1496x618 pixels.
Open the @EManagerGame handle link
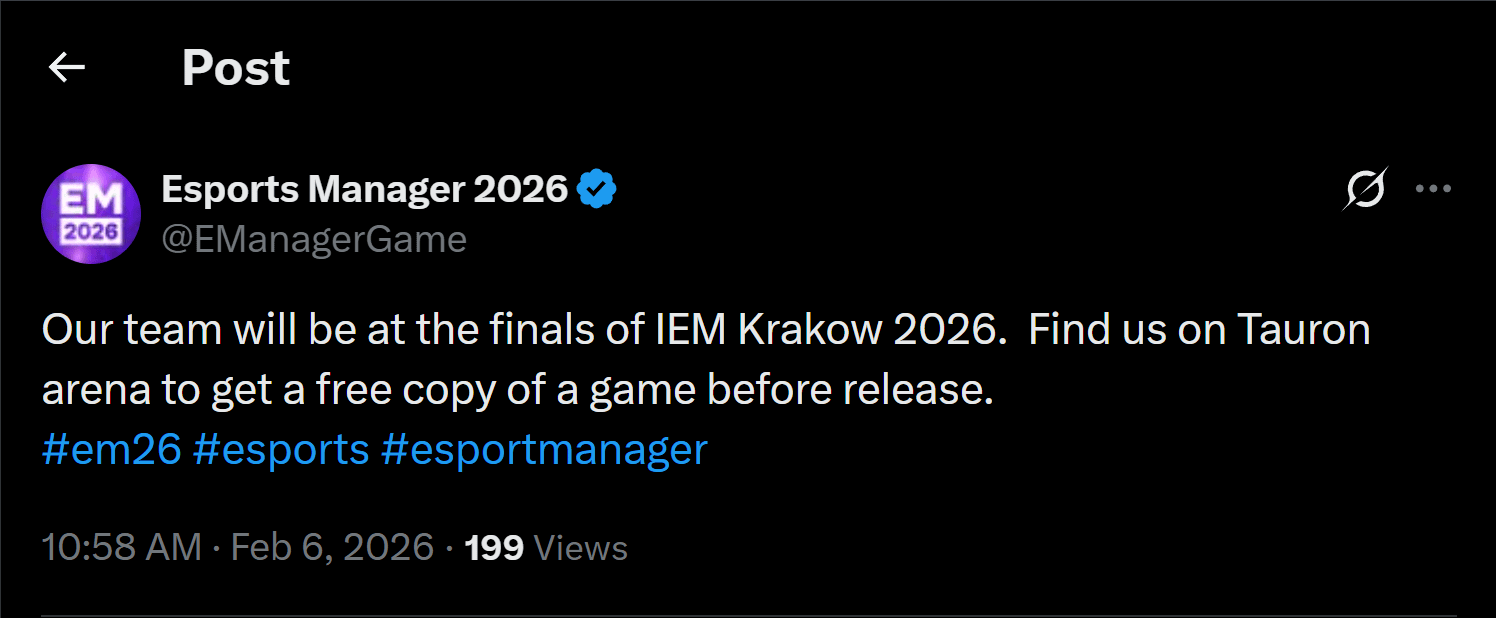(314, 240)
